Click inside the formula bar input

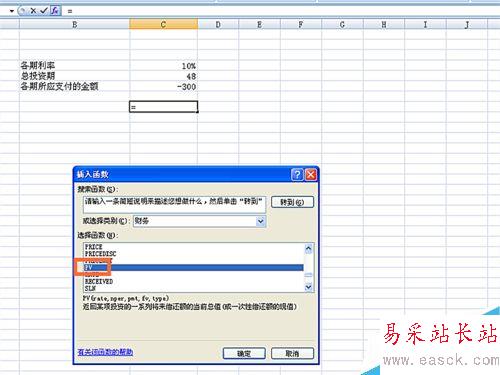[283, 11]
